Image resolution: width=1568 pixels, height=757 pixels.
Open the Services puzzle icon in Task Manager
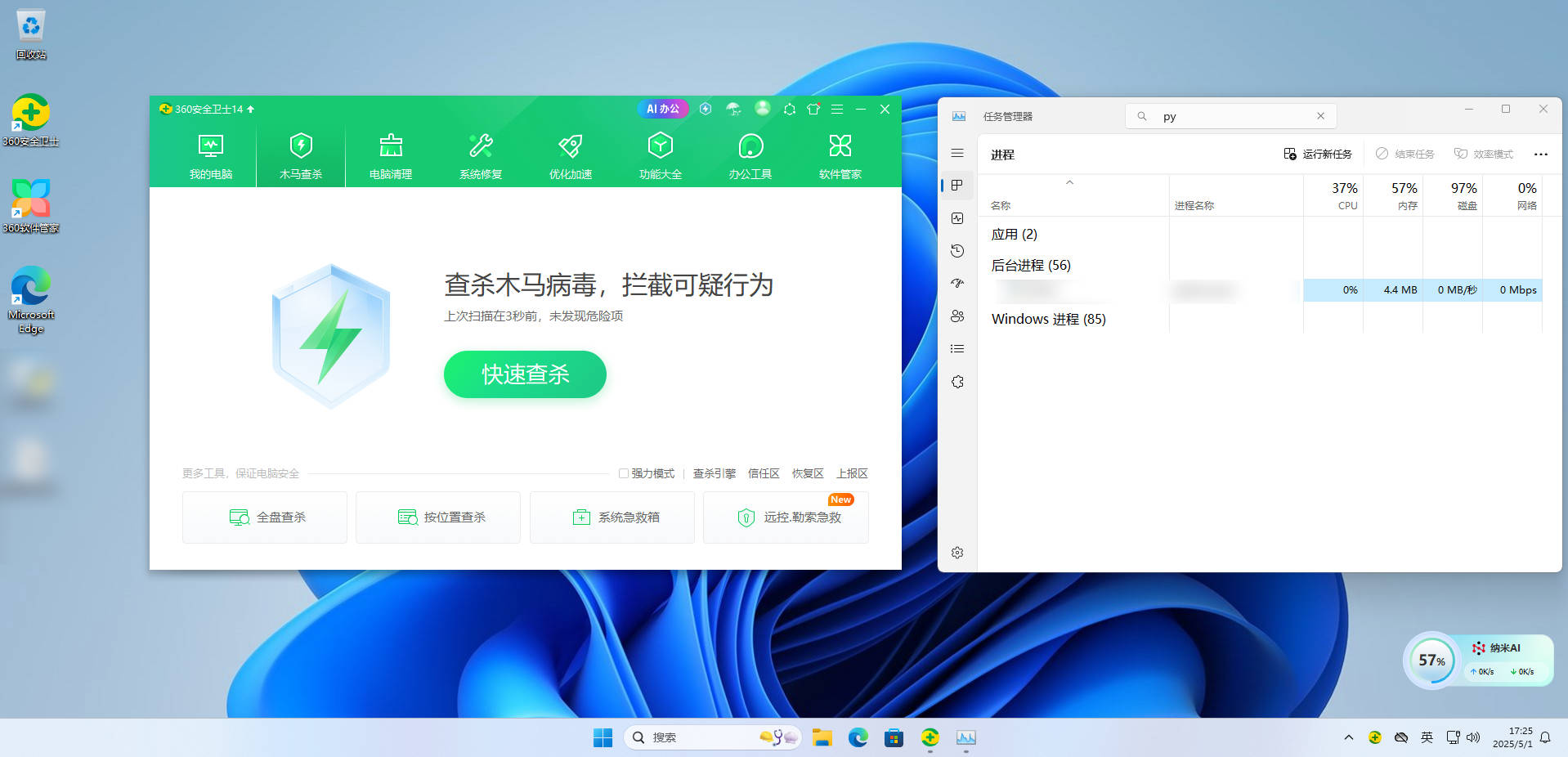tap(957, 382)
